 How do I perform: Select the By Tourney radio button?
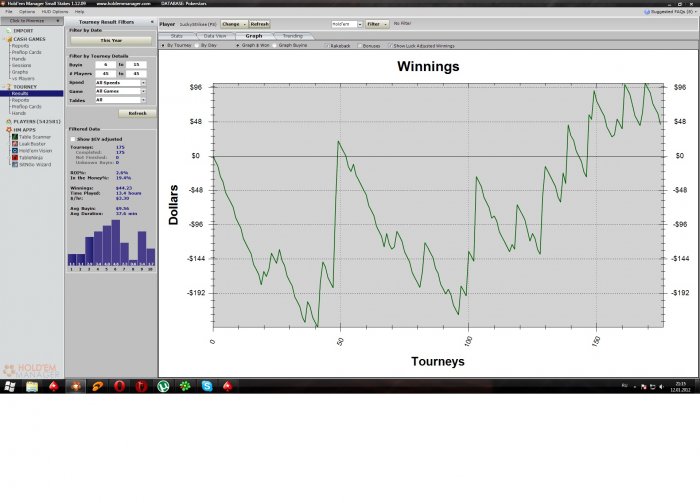click(x=163, y=46)
